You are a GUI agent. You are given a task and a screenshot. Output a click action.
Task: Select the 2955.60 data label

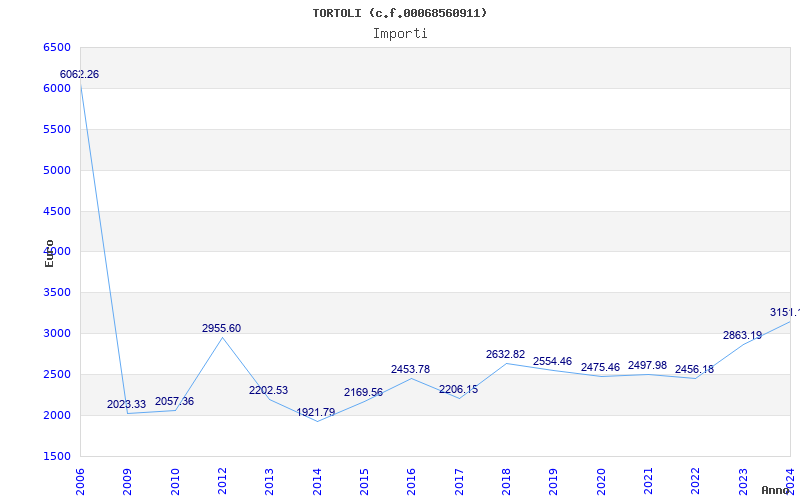tap(221, 329)
